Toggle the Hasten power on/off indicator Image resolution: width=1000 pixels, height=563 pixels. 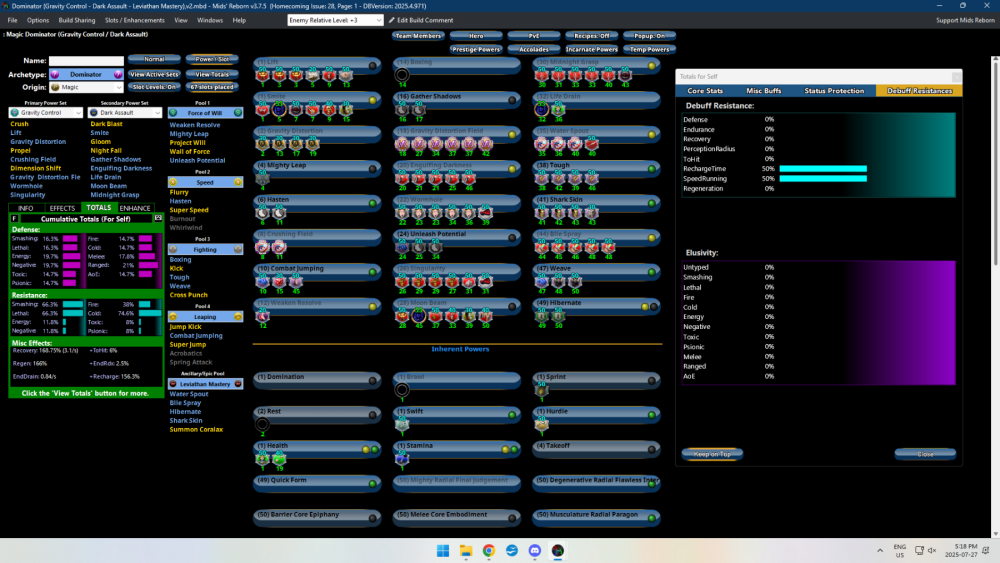click(372, 203)
